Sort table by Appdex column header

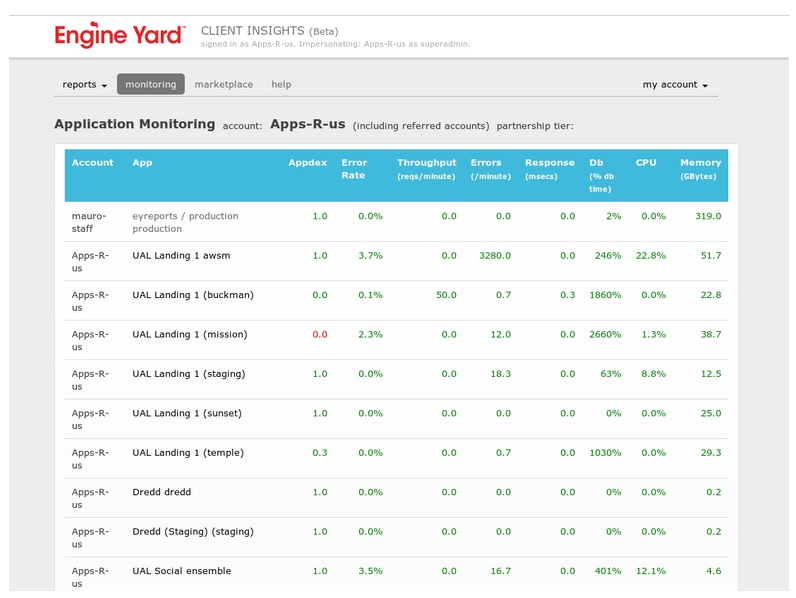point(308,162)
